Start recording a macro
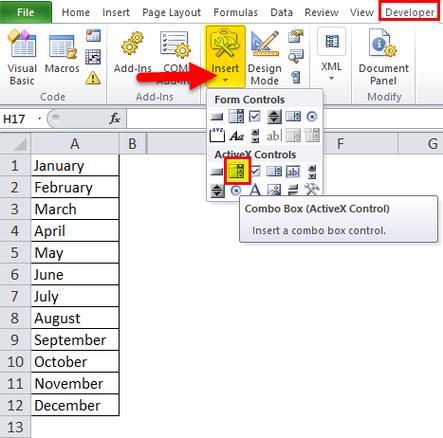 pyautogui.click(x=93, y=36)
